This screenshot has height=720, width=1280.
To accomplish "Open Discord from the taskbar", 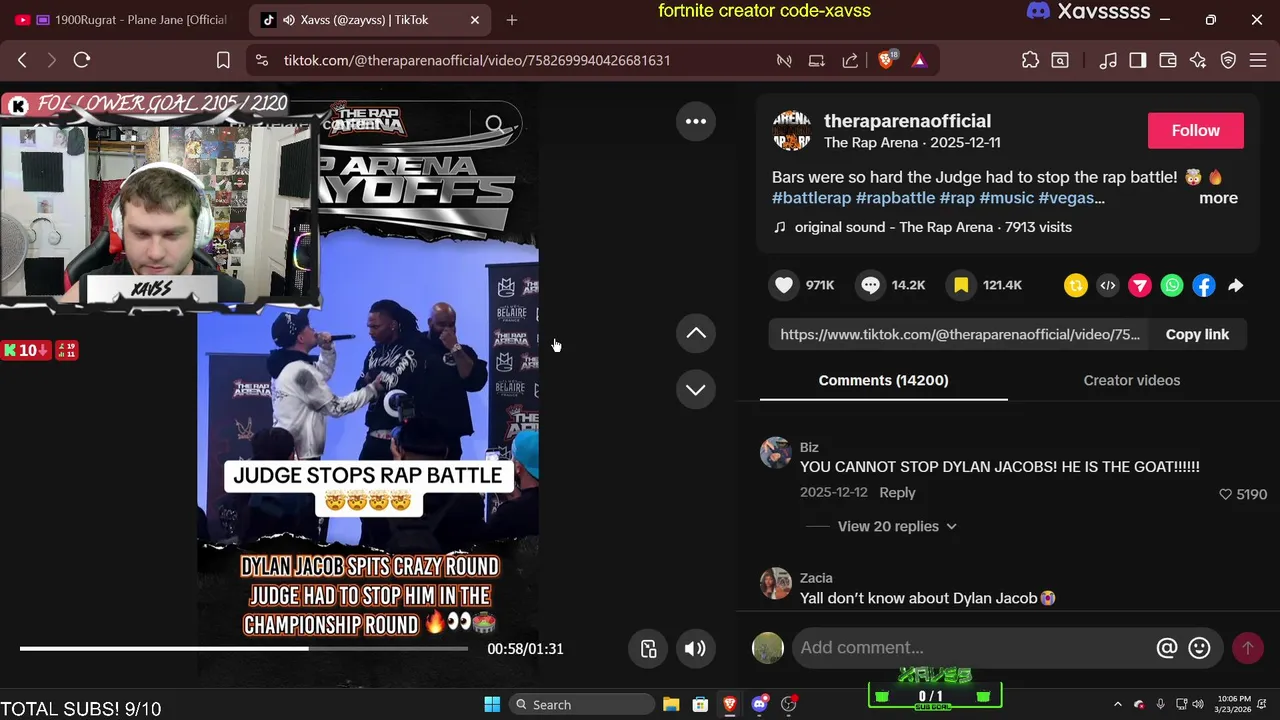I will point(759,704).
